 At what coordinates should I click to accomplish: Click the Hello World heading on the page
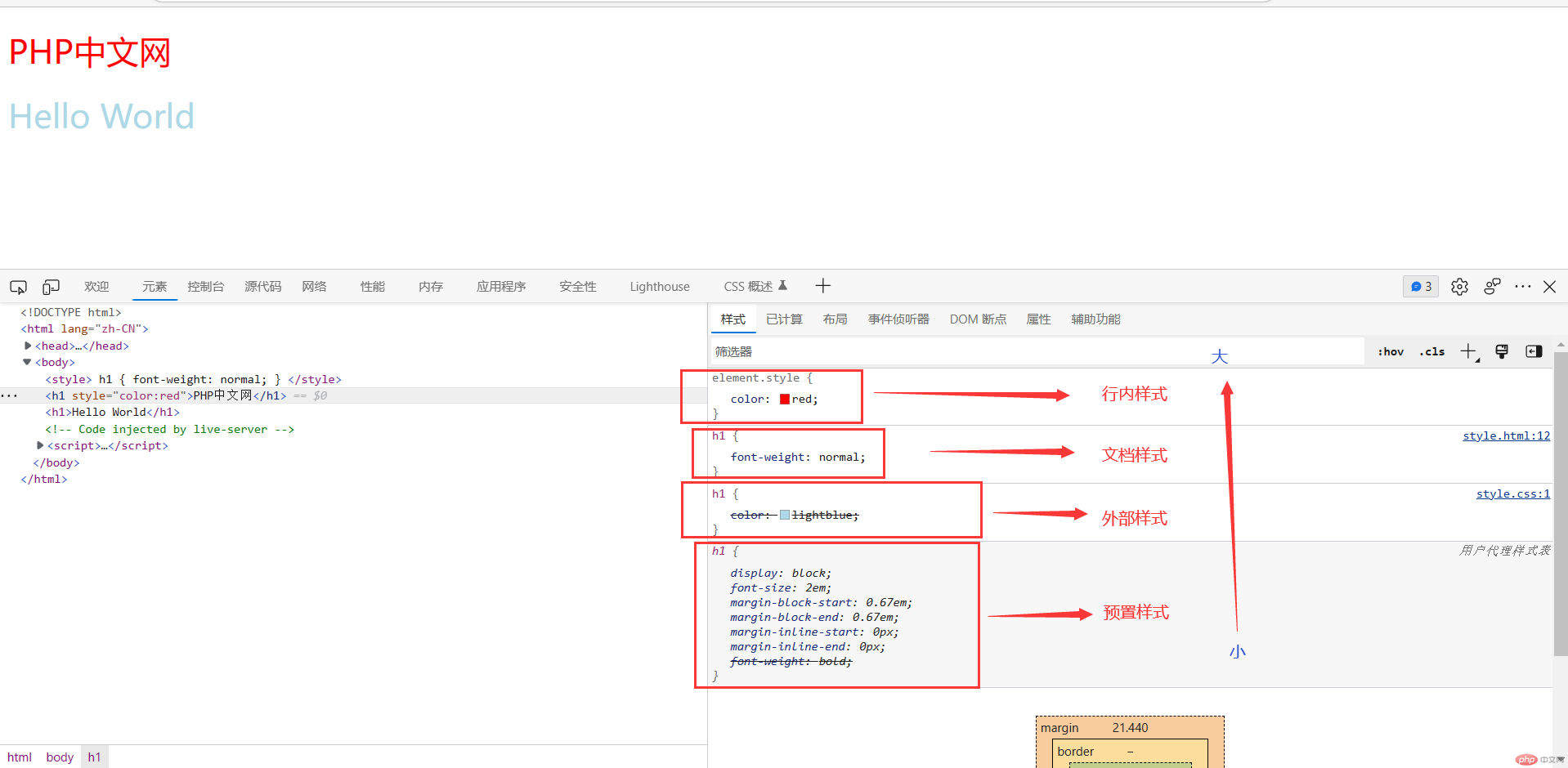click(102, 117)
